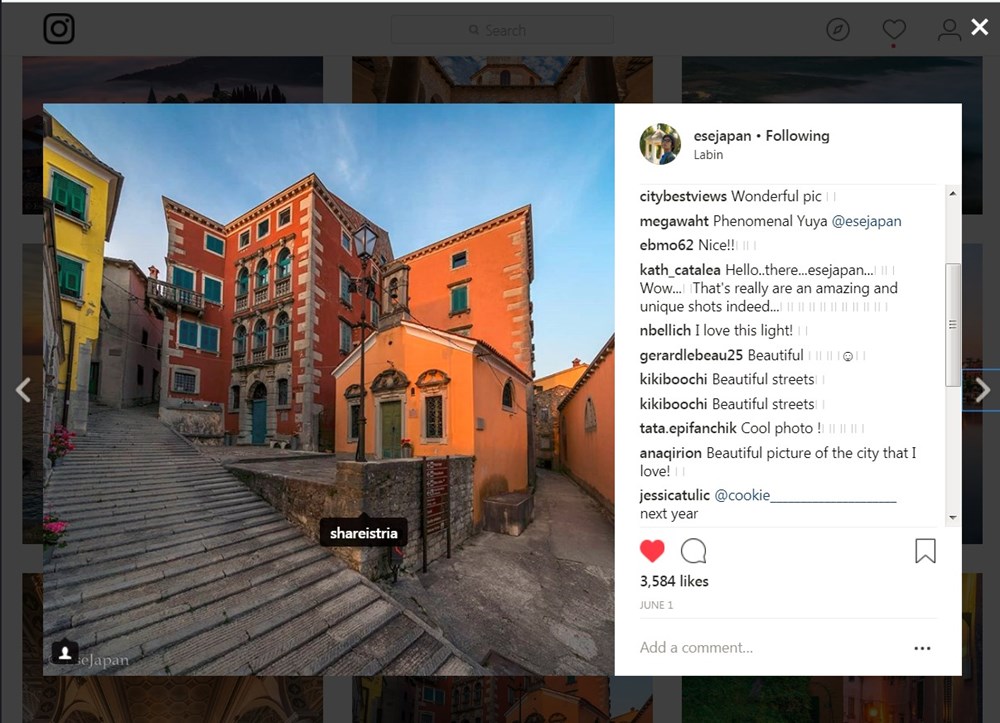Open the more options ellipsis
The height and width of the screenshot is (723, 1000).
coord(922,648)
